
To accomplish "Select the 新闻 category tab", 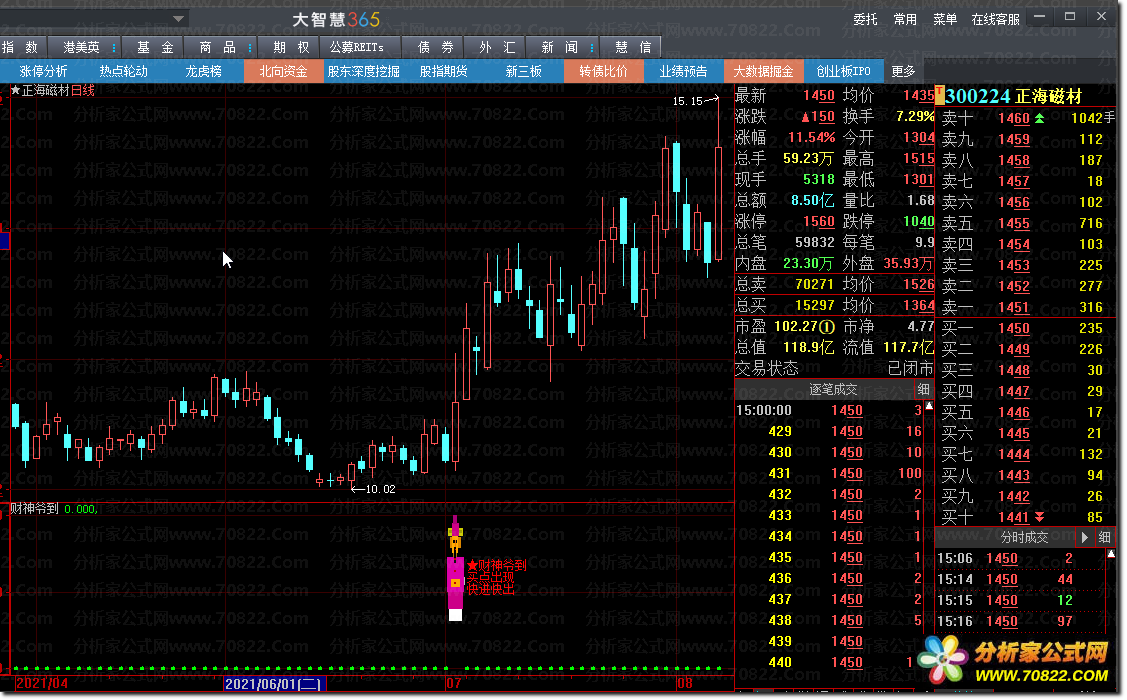I will click(560, 47).
